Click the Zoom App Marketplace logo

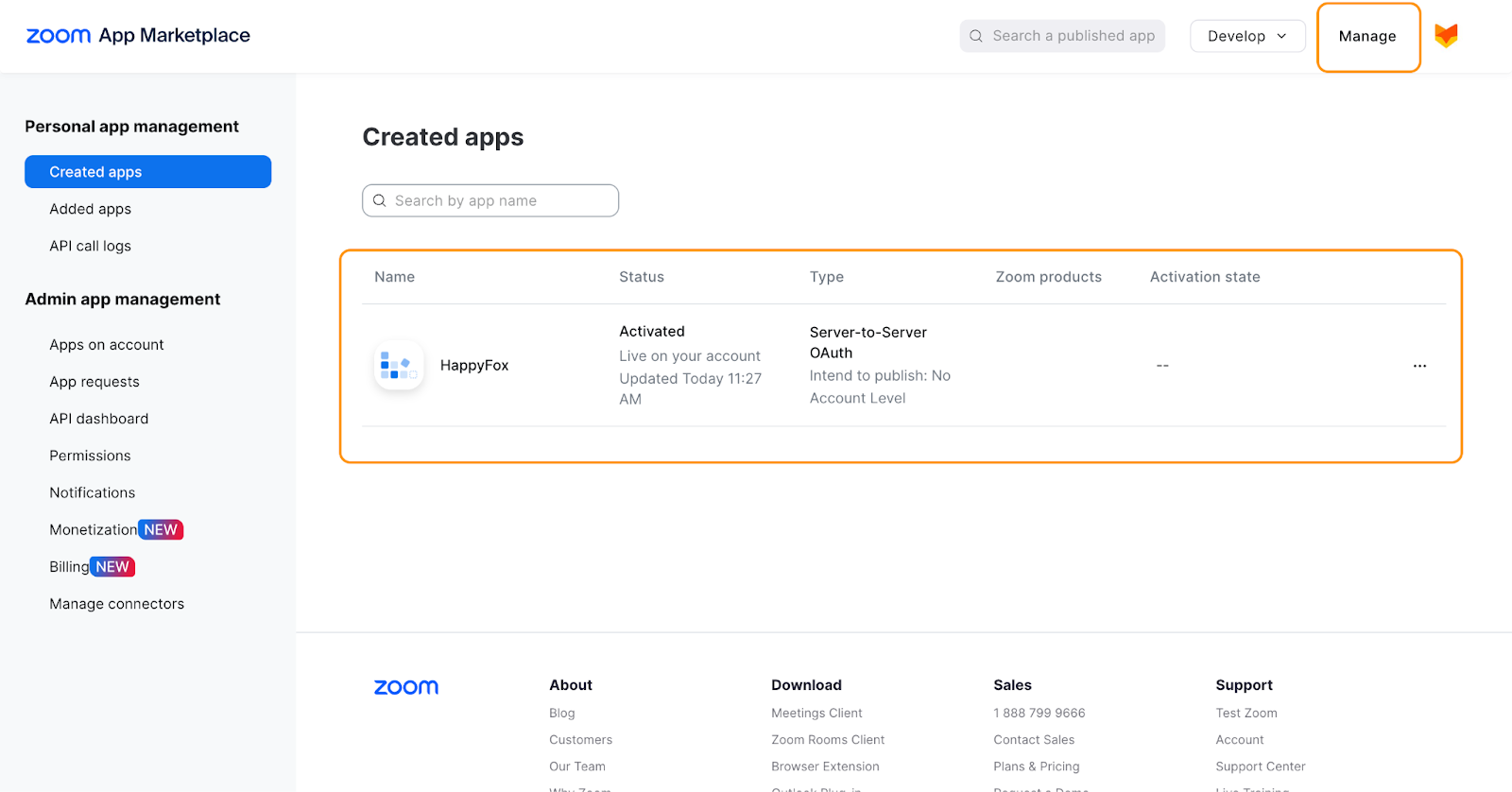(x=138, y=36)
